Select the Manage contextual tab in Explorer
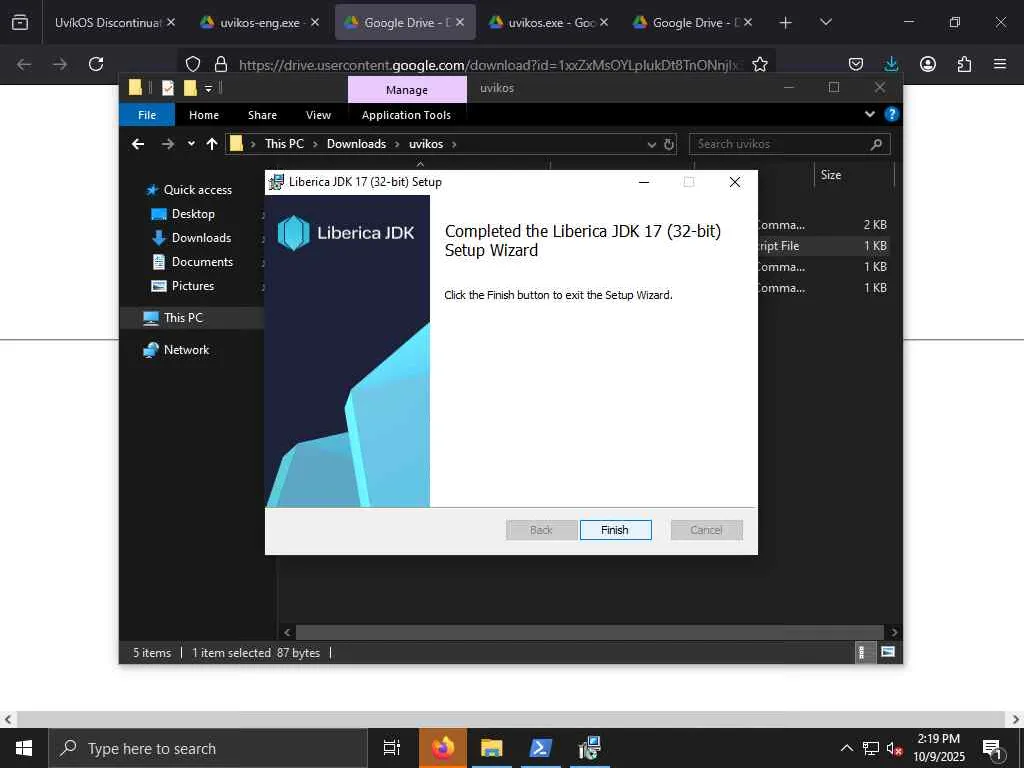Screen dimensions: 1024x768 pyautogui.click(x=407, y=89)
